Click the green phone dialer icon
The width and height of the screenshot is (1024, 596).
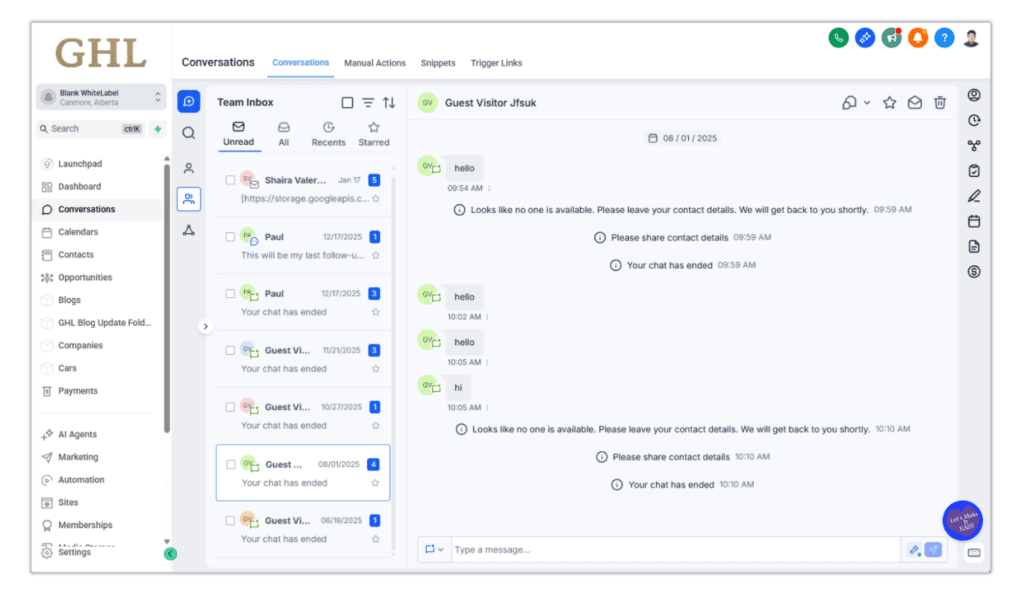(838, 38)
